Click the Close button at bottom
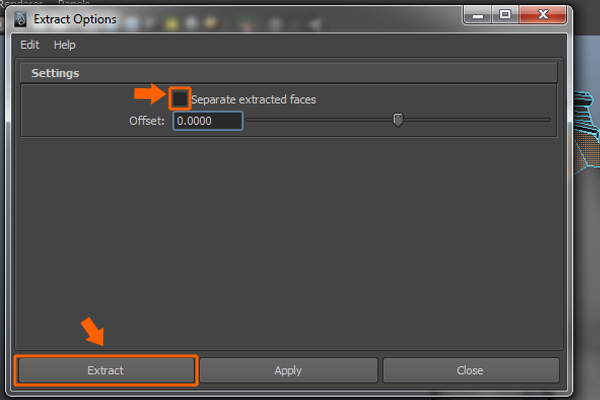Screen dimensions: 600x400 coord(470,370)
